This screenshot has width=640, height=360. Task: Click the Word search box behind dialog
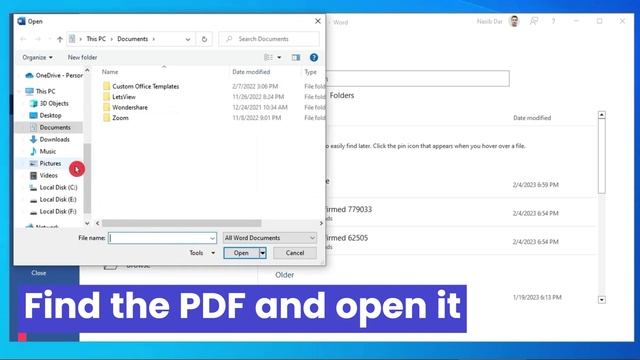point(417,78)
